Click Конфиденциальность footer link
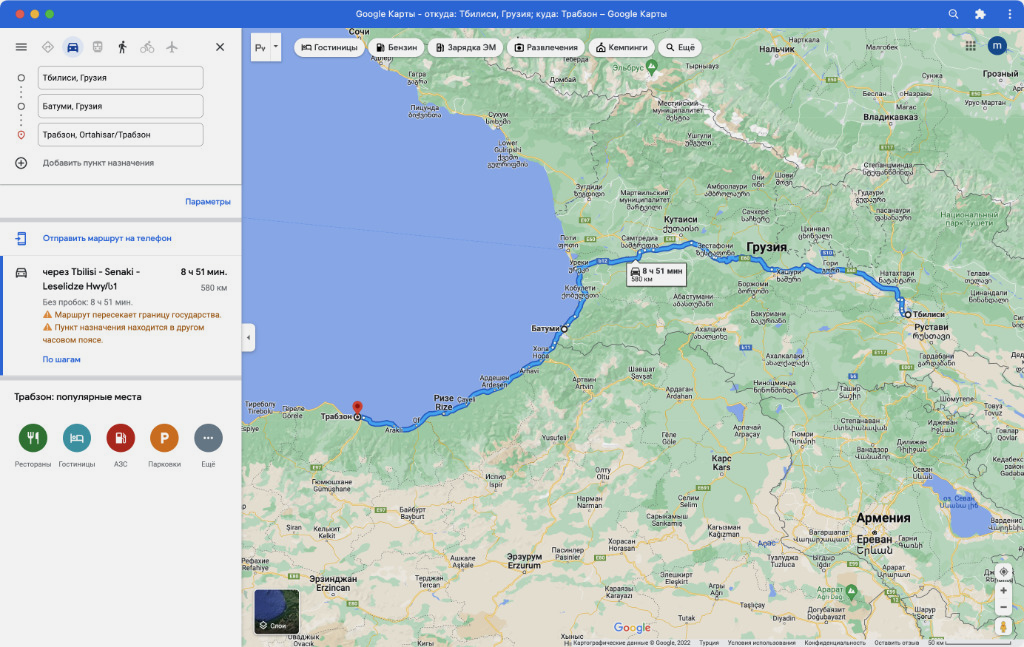Viewport: 1024px width, 647px height. 835,643
